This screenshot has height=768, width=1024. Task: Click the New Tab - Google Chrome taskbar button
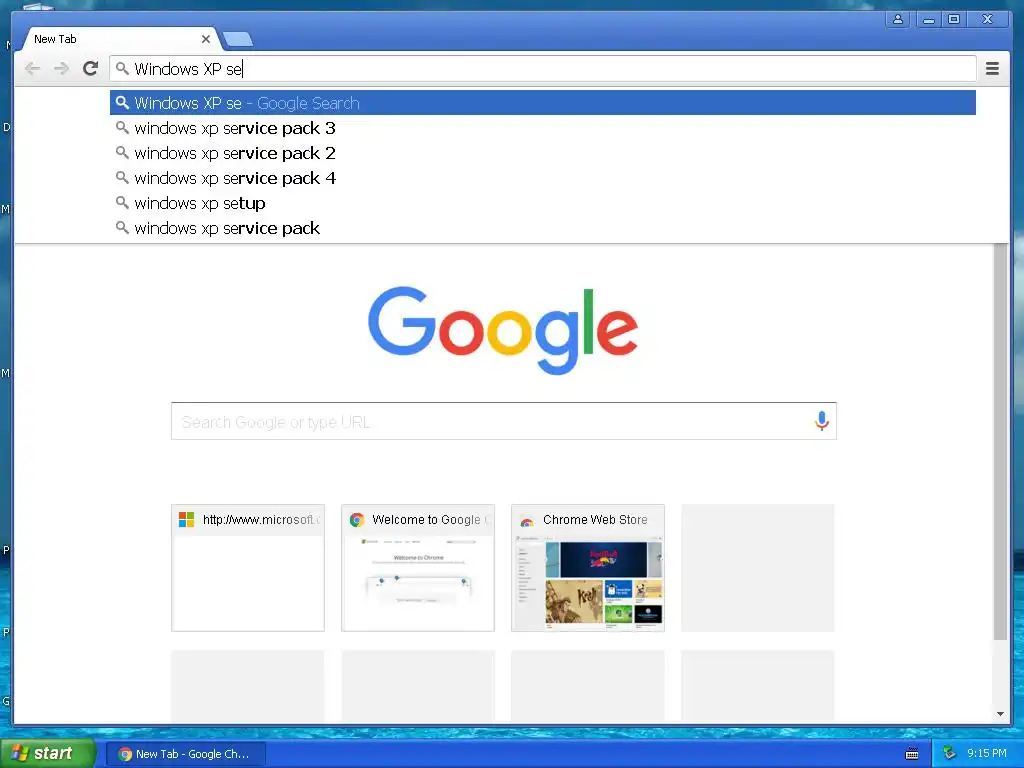coord(186,754)
